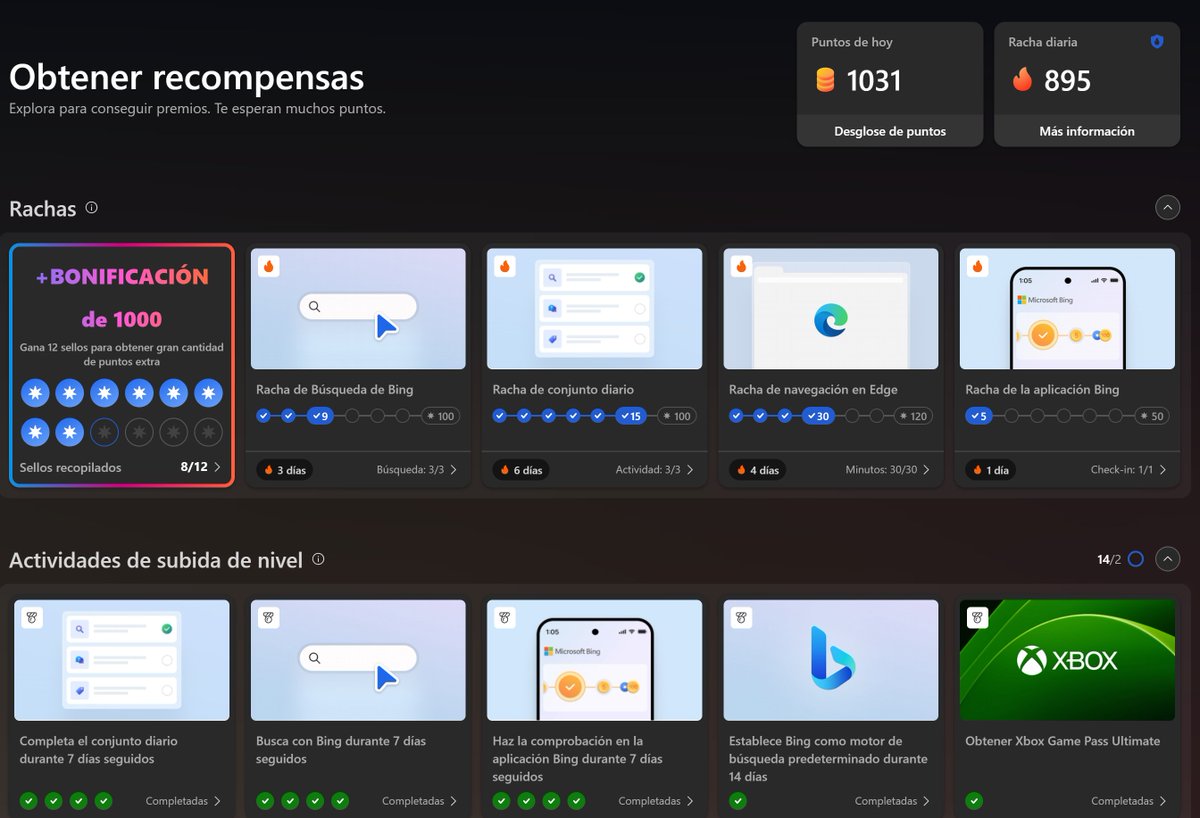
Task: Open the +Bonificación de 1000 card
Action: tap(122, 365)
